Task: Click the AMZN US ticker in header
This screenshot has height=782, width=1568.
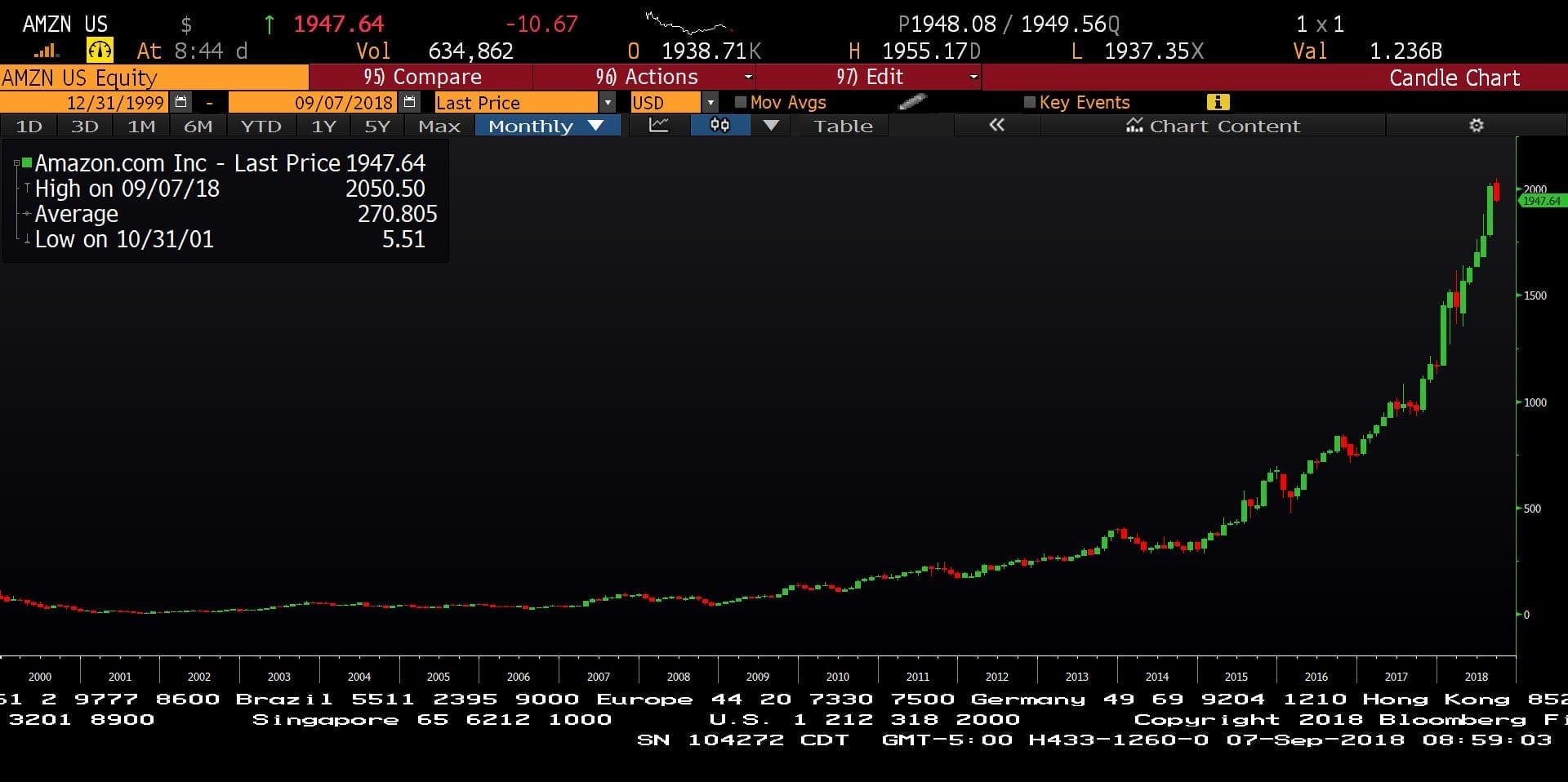Action: 65,24
